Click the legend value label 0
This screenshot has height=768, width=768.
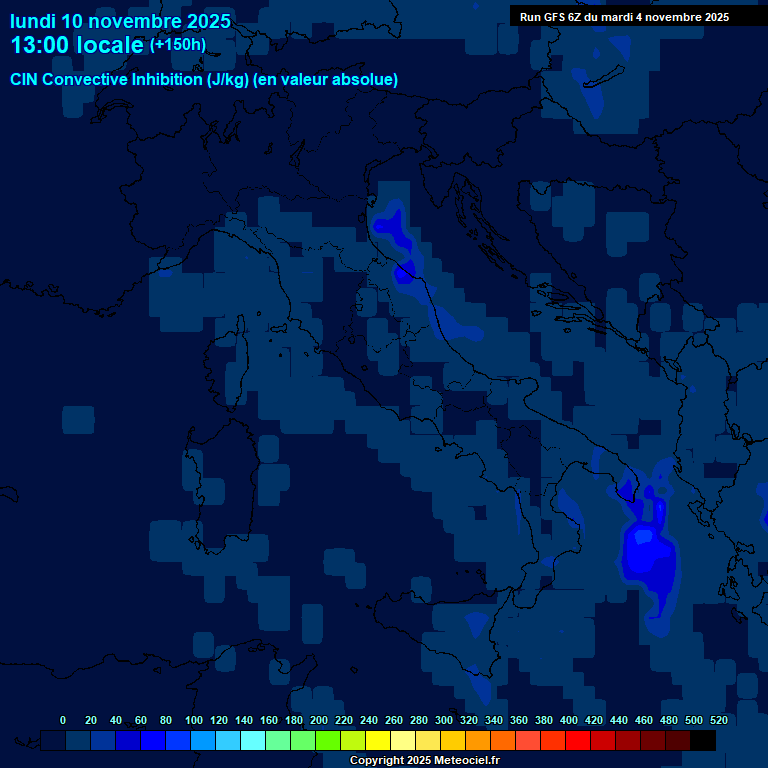pos(63,720)
